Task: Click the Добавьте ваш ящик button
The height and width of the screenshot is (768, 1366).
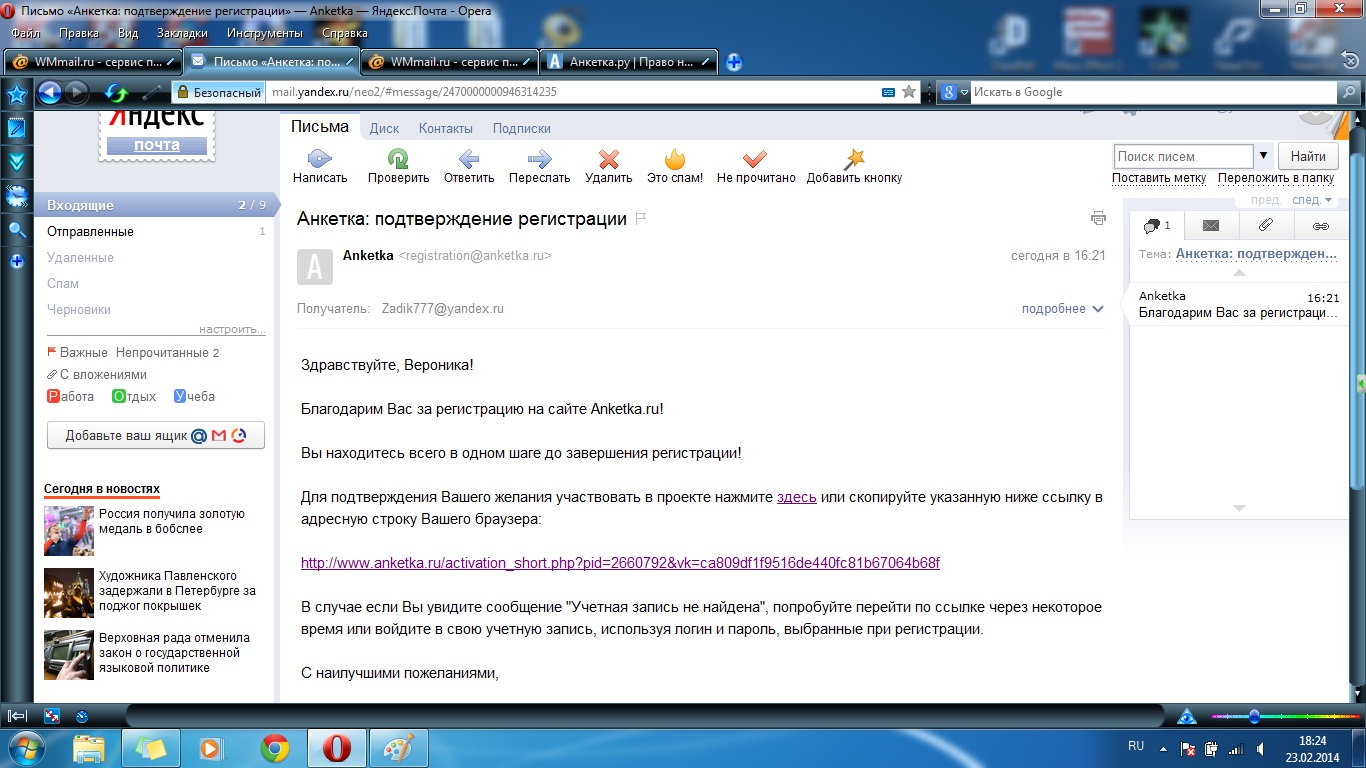Action: pos(156,436)
